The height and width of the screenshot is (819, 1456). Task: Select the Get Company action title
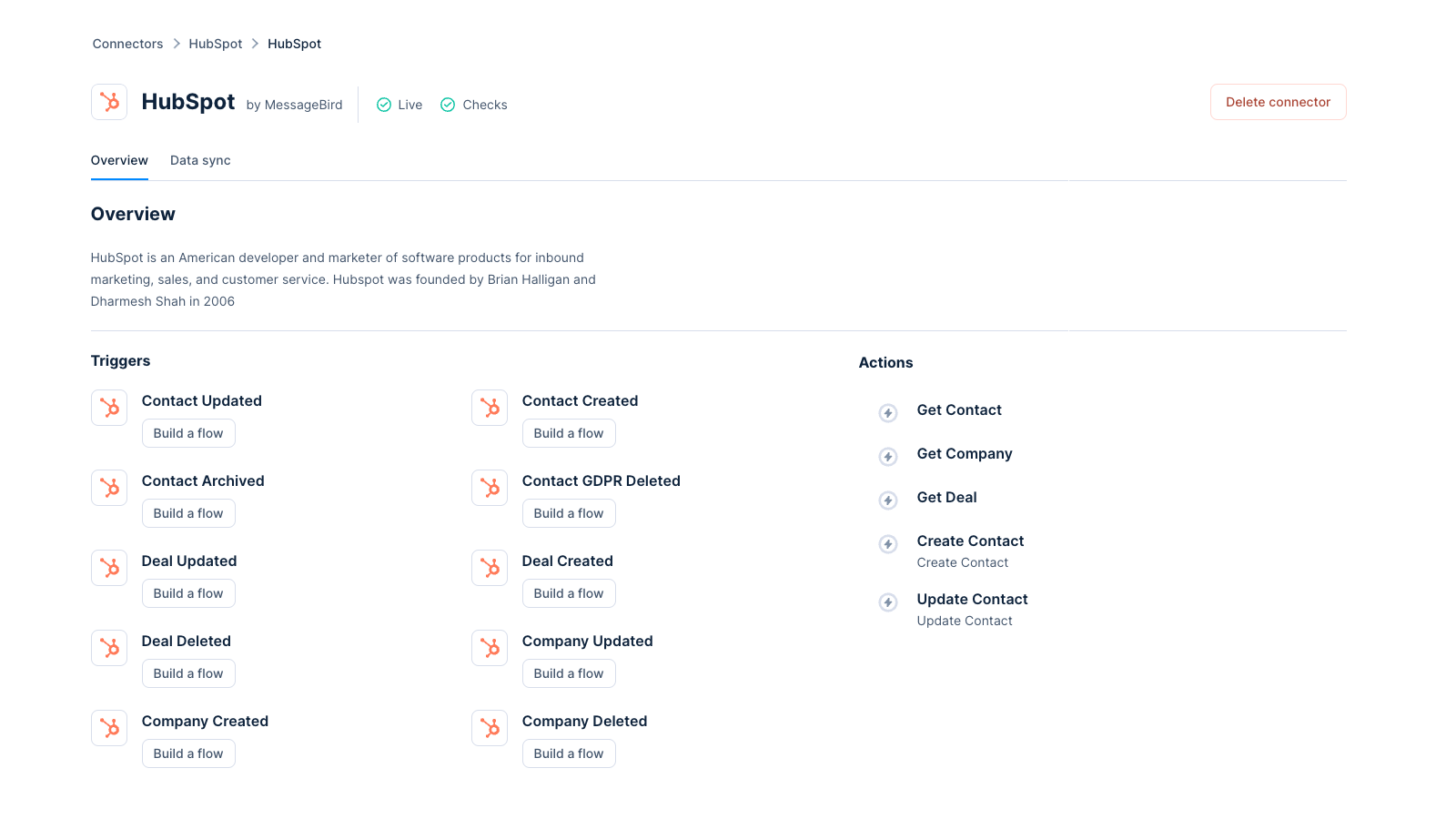pyautogui.click(x=965, y=454)
